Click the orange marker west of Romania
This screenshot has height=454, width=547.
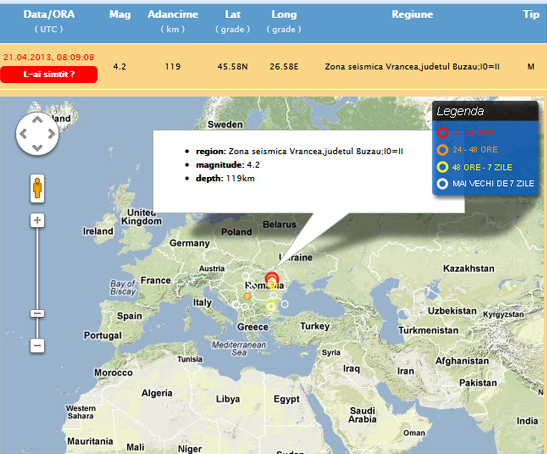247,297
